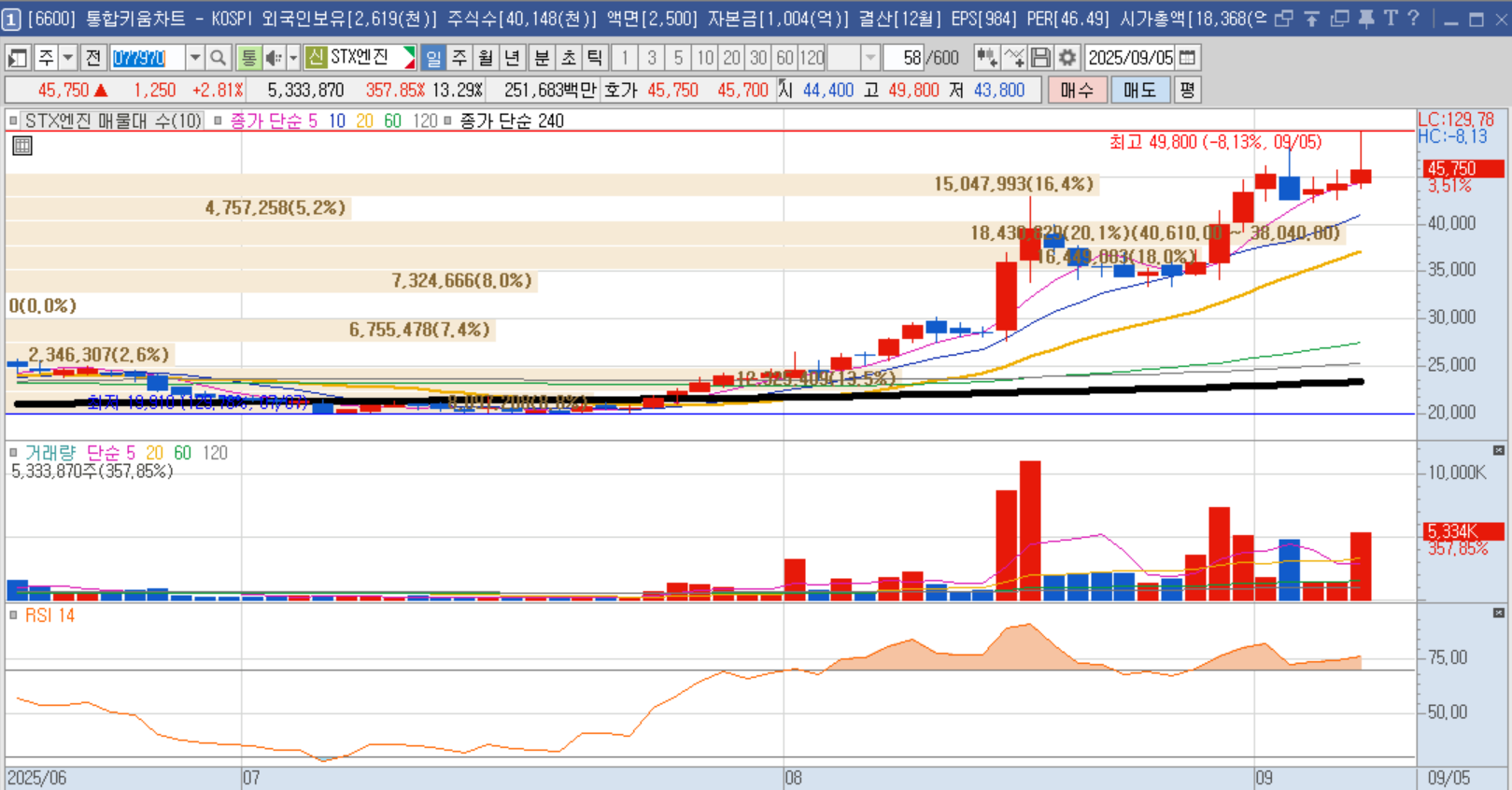Select minute 분 chart period
Viewport: 1512px width, 790px height.
point(542,58)
